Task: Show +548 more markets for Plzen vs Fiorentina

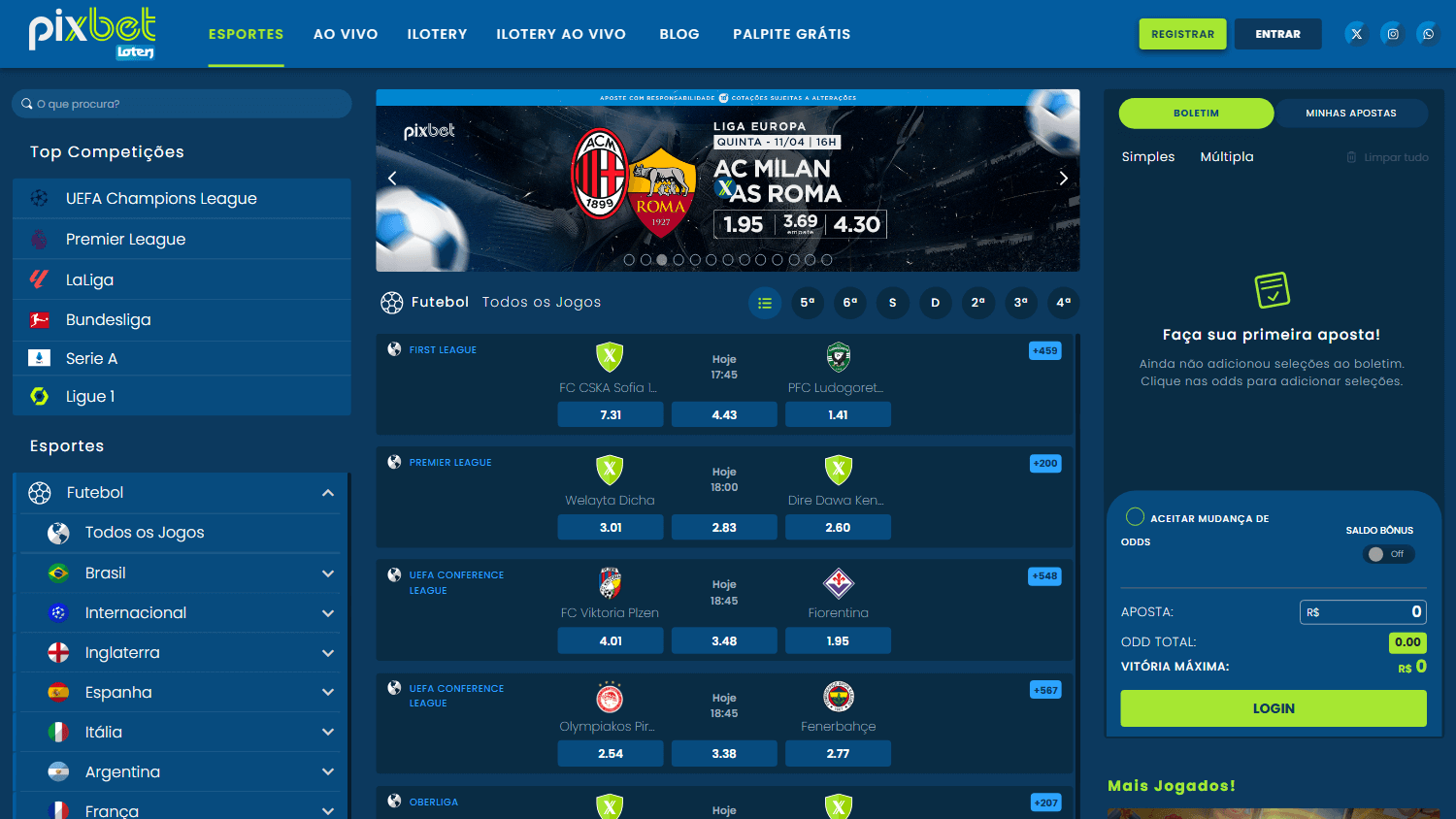Action: click(1045, 576)
